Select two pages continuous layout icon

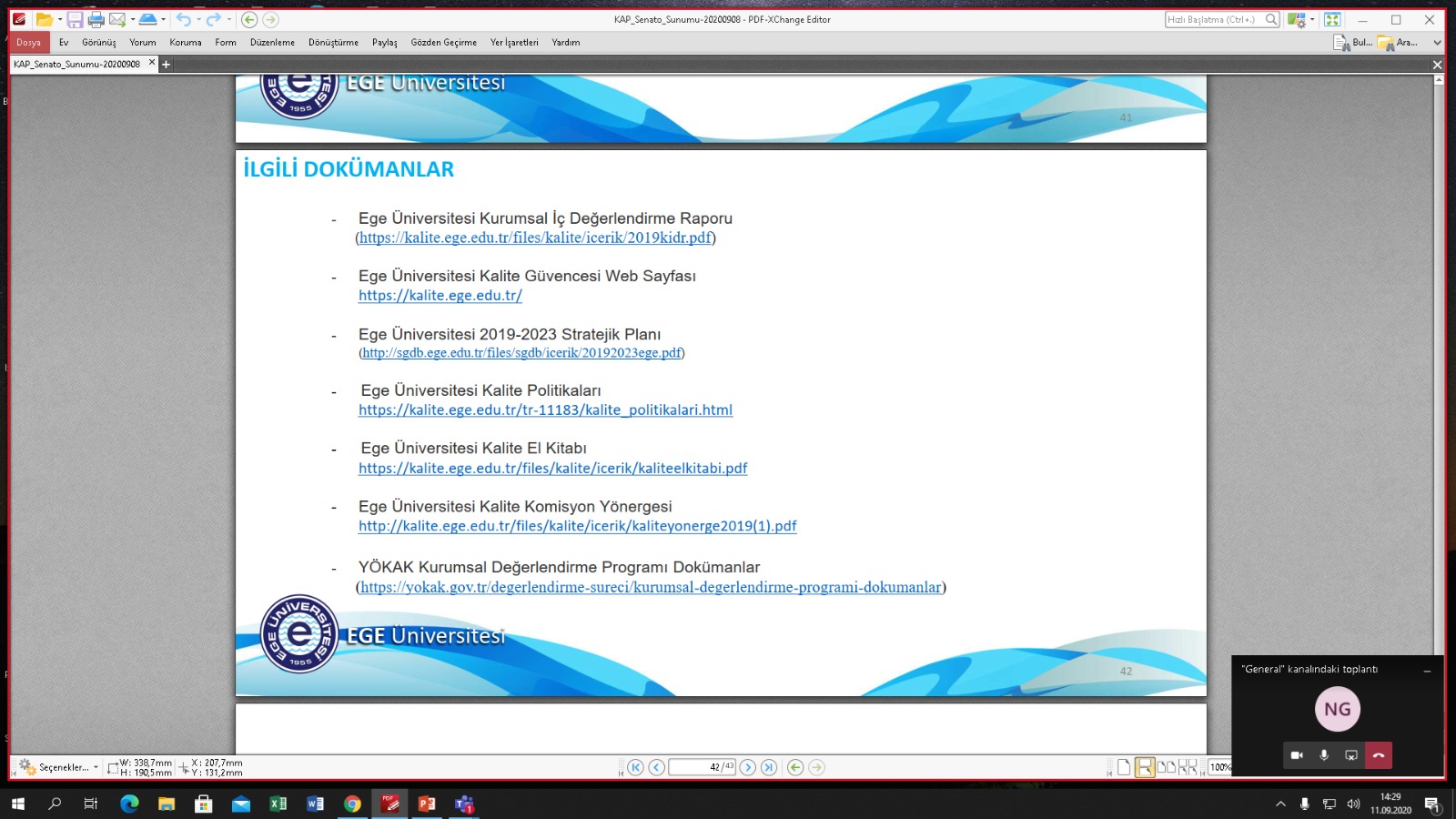(1188, 767)
